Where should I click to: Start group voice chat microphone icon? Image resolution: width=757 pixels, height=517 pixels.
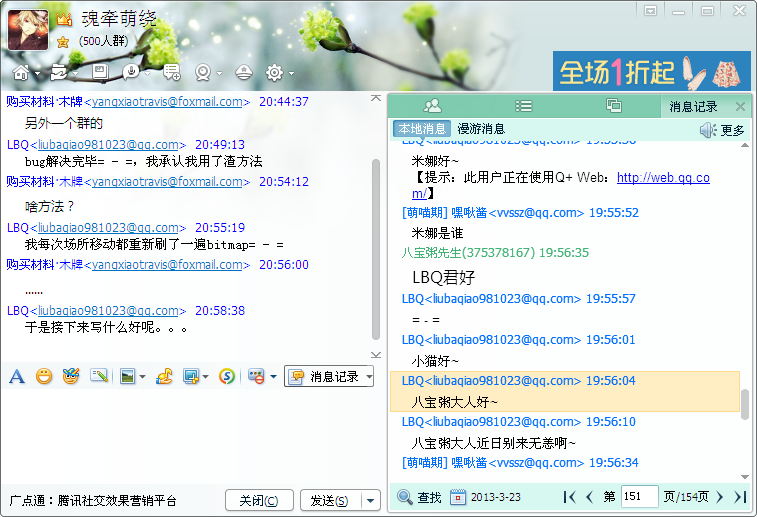click(x=130, y=72)
